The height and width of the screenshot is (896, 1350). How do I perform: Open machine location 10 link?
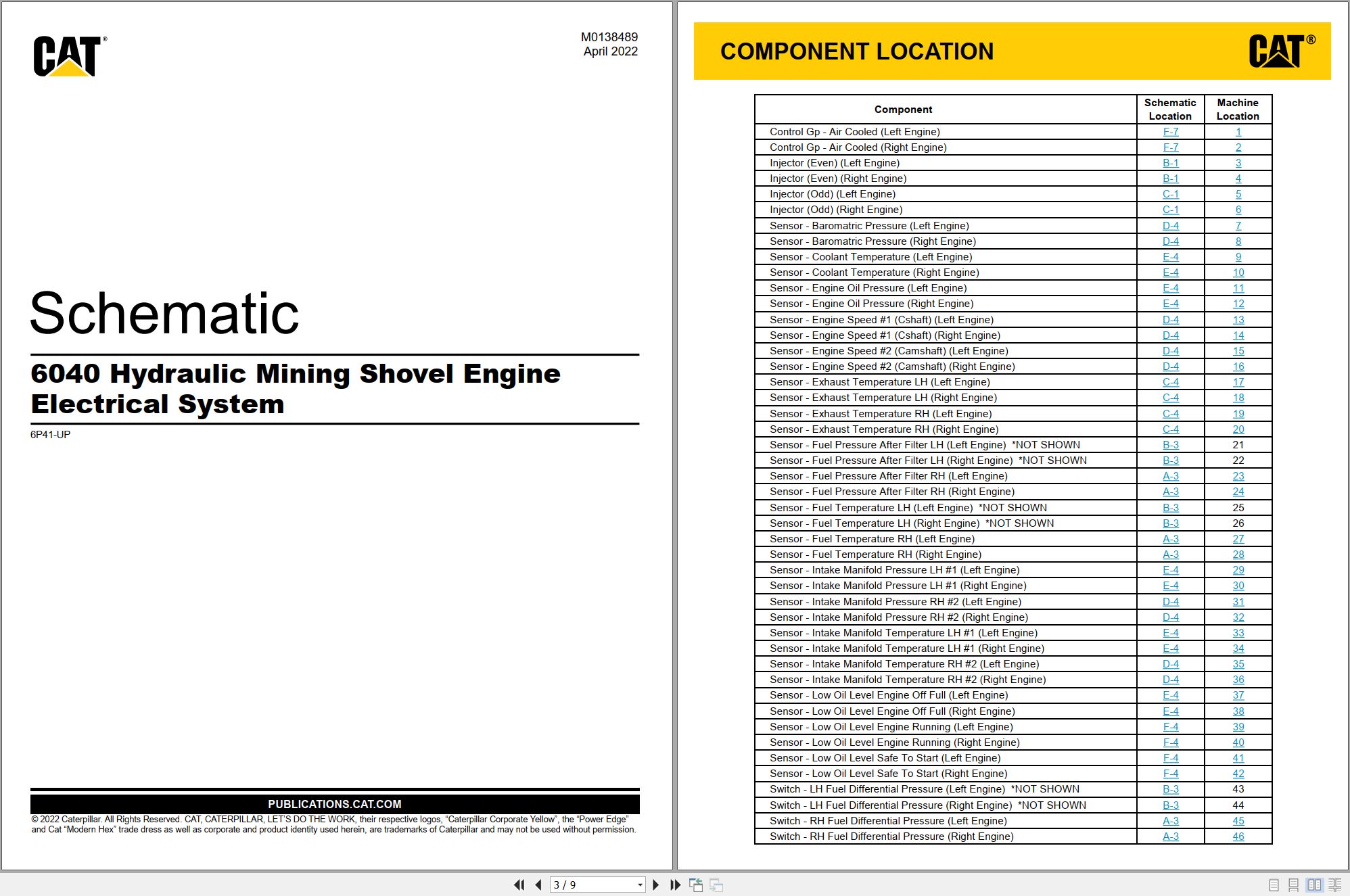coord(1238,273)
